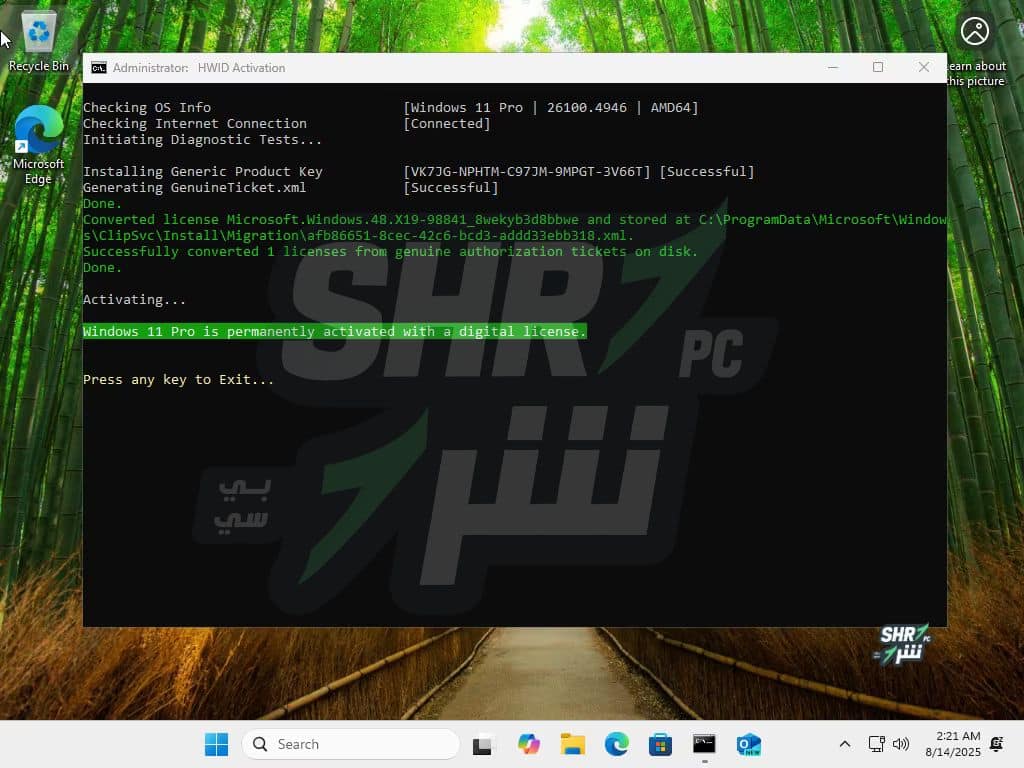Select the running command prompt taskbar icon
Image resolution: width=1024 pixels, height=768 pixels.
click(x=704, y=744)
